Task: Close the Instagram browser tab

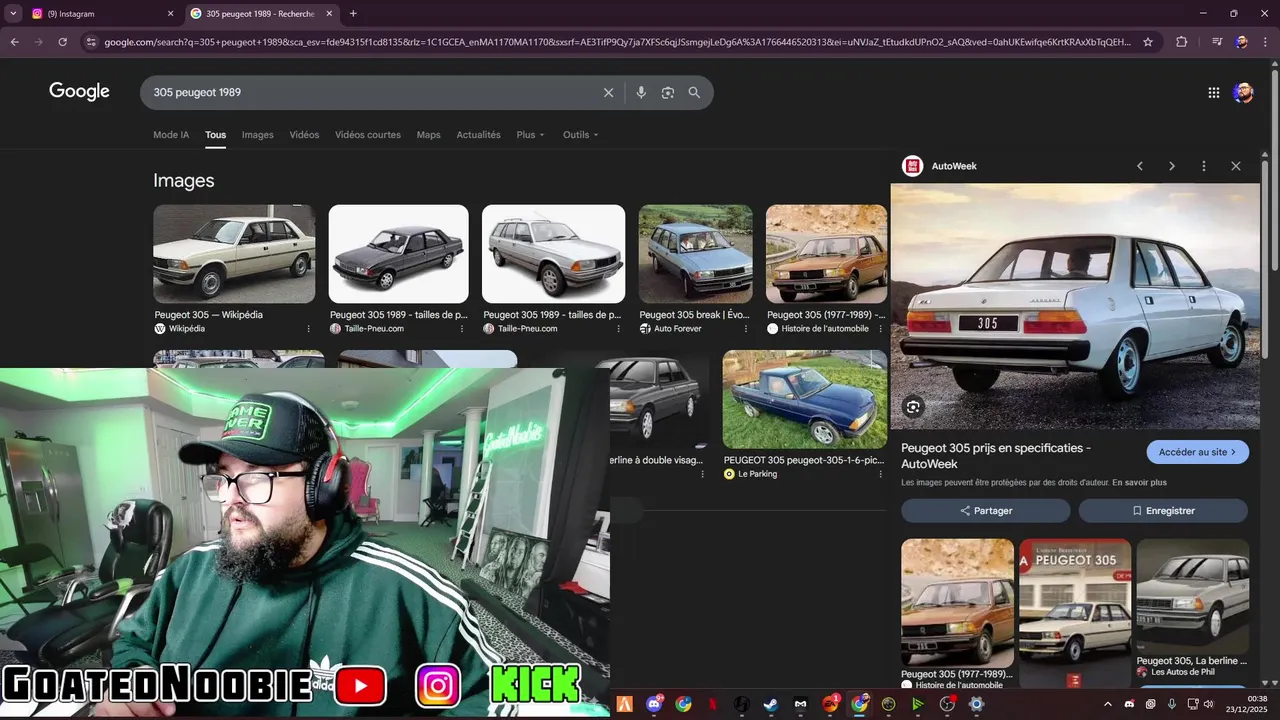Action: 170,14
